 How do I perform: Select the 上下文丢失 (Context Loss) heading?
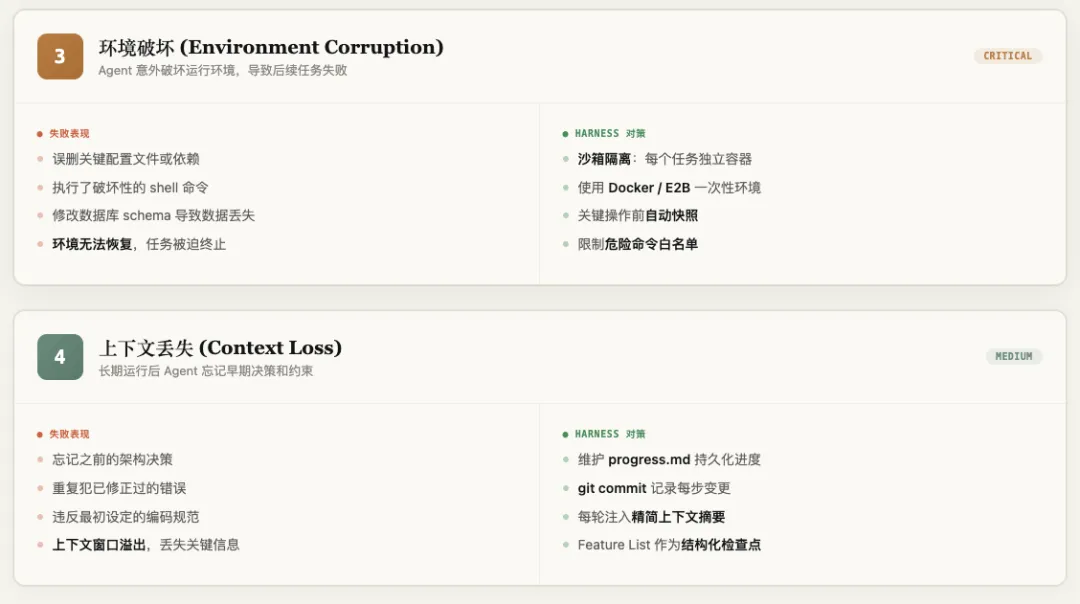coord(220,348)
